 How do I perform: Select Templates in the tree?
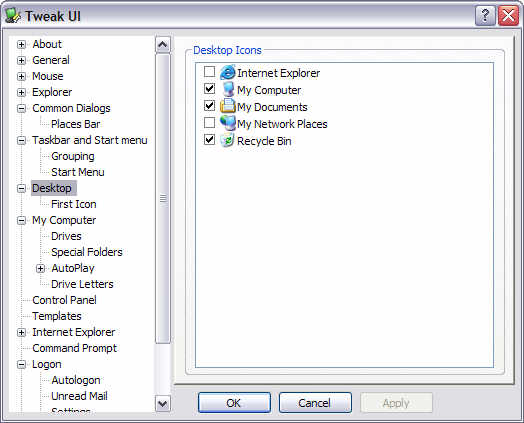[57, 316]
